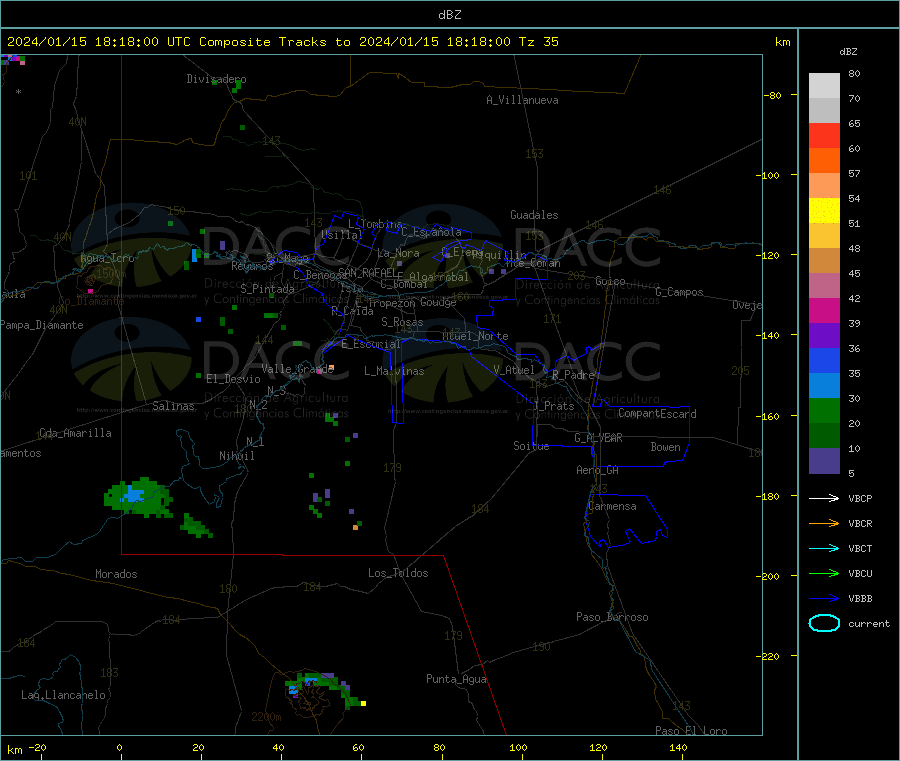The image size is (900, 761).
Task: Select the magenta 39-42 dBZ swatch
Action: coord(824,310)
